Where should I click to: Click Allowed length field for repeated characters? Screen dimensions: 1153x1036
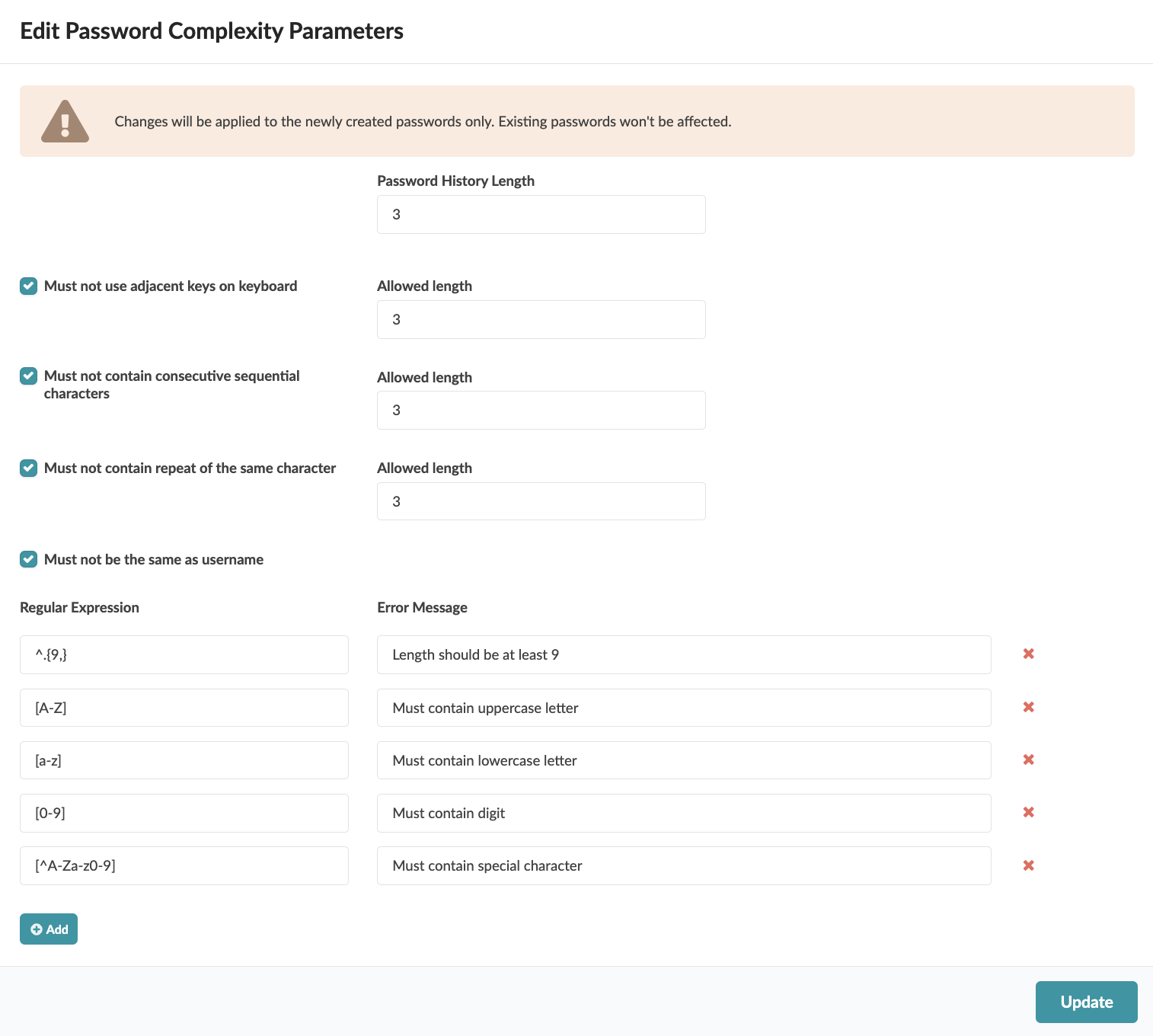tap(541, 502)
